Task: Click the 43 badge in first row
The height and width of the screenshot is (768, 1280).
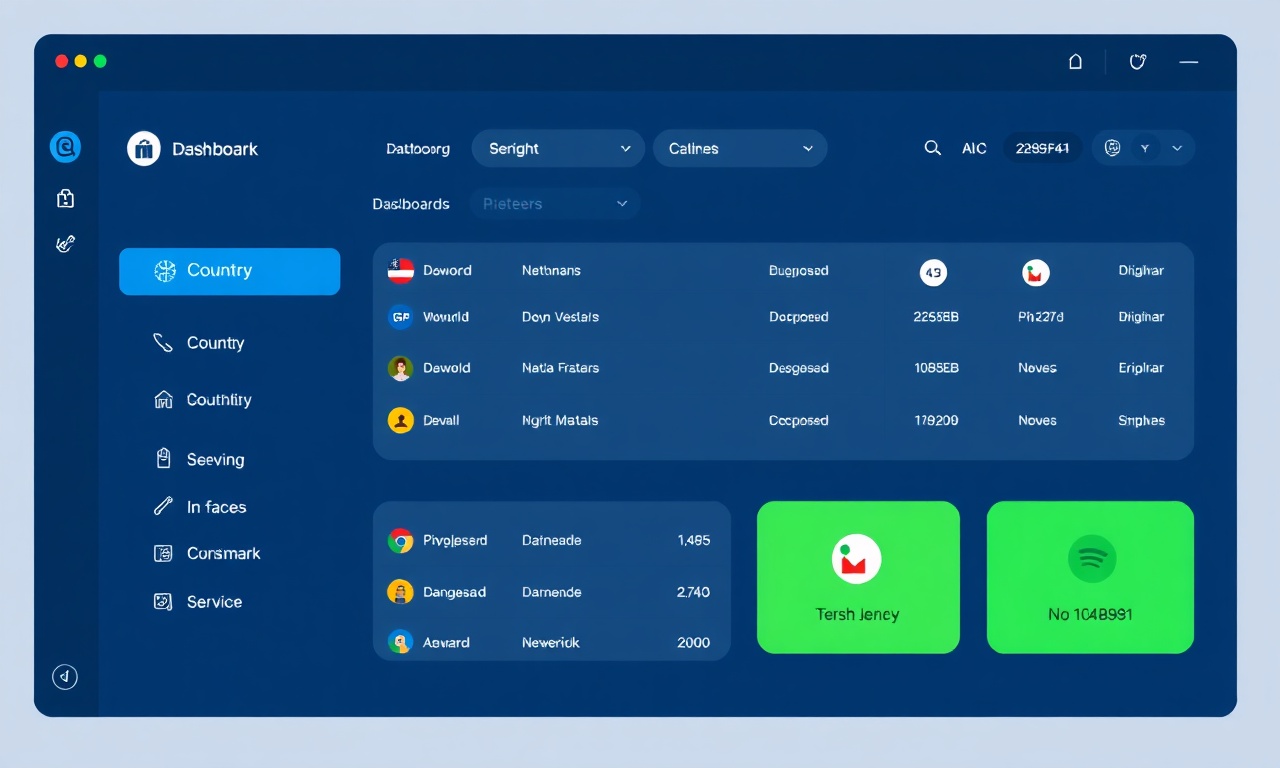Action: pos(933,272)
